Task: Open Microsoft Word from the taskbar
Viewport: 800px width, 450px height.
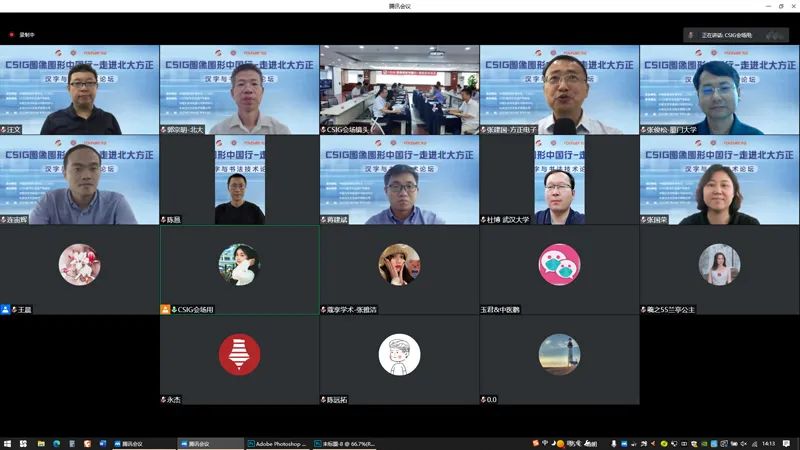Action: (x=102, y=444)
